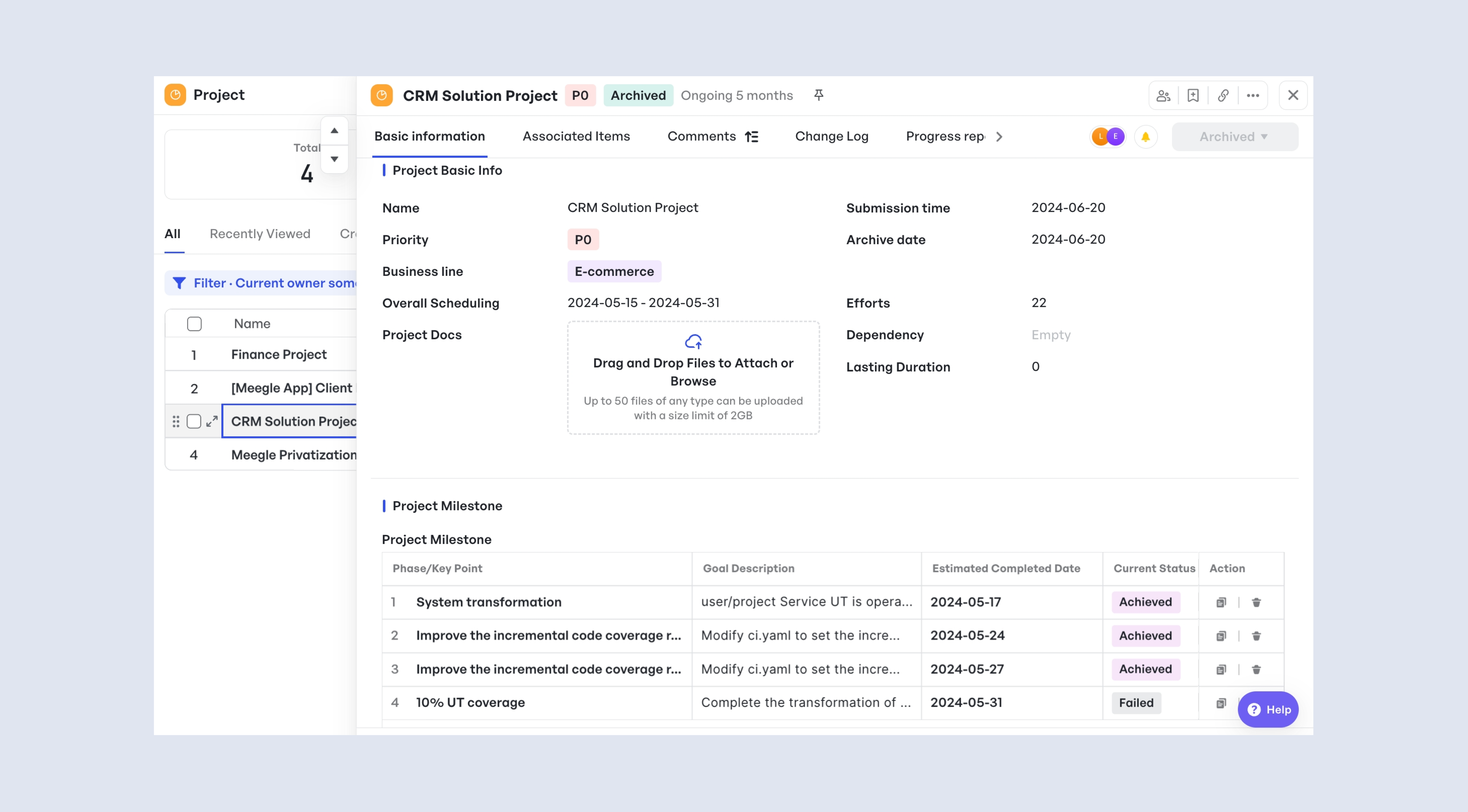The height and width of the screenshot is (812, 1468).
Task: Click the up arrow on Total card
Action: click(x=334, y=130)
